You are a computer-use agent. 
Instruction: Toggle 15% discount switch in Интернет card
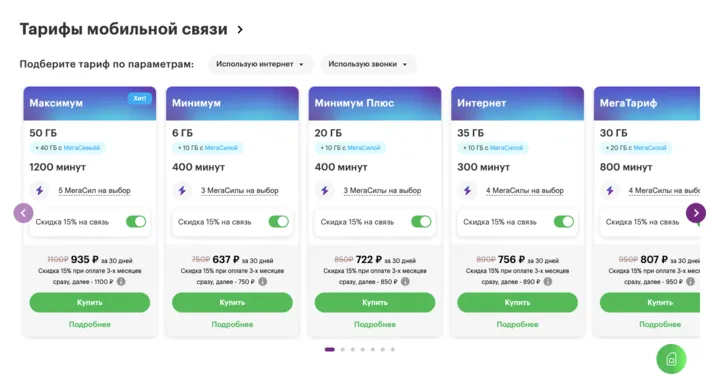564,222
